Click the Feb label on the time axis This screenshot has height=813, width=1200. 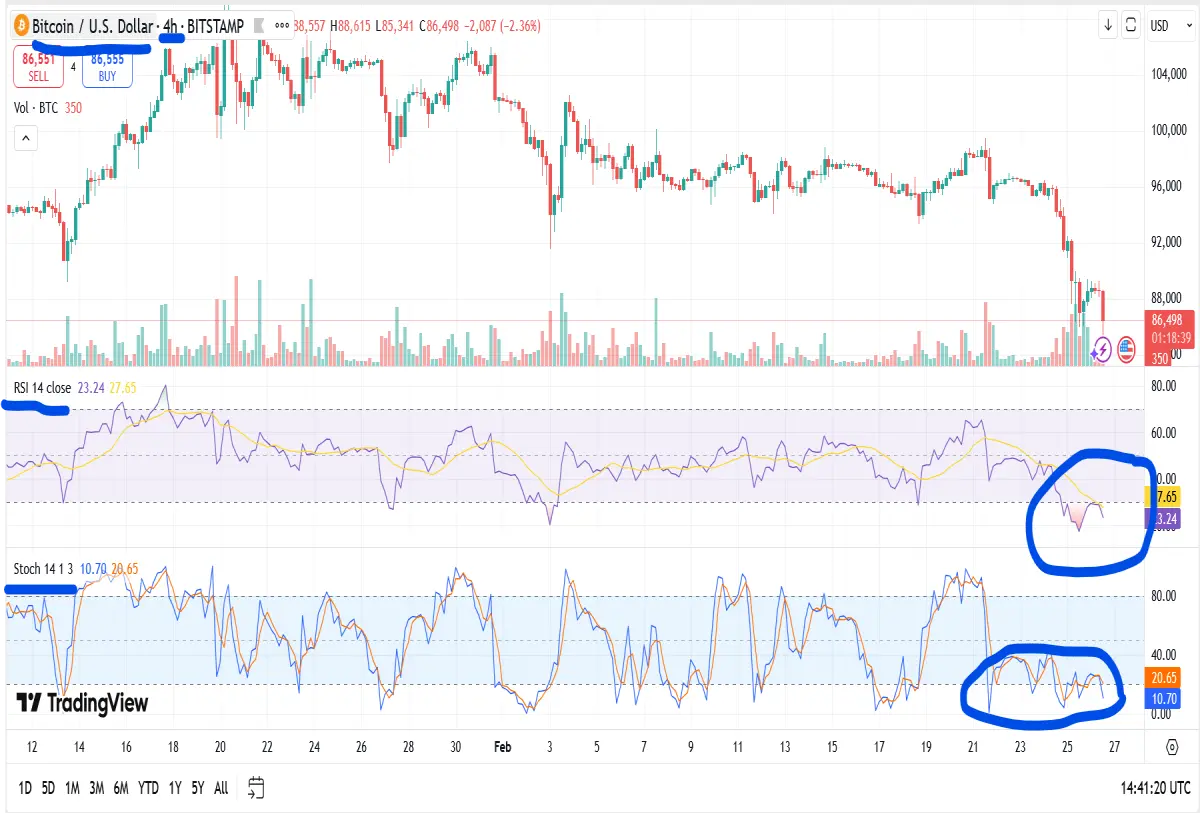[x=501, y=746]
